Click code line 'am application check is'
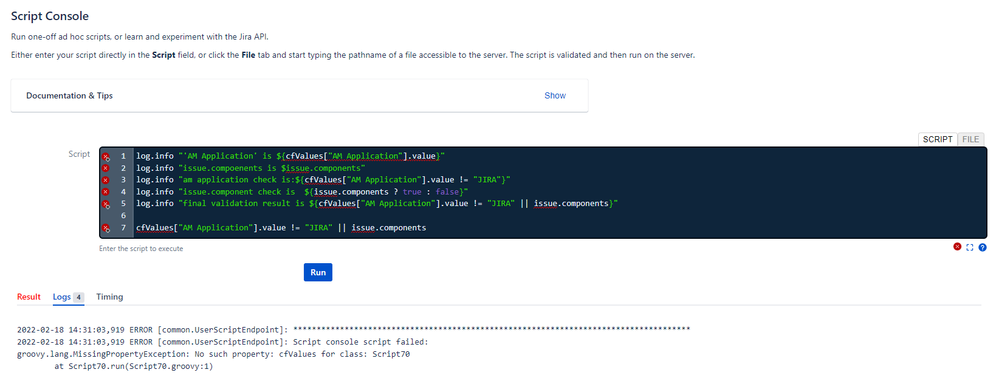This screenshot has height=389, width=999. (323, 180)
